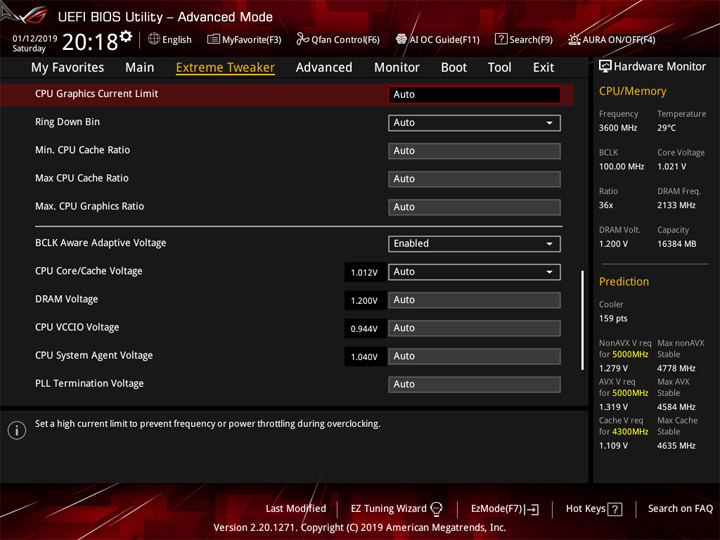Click the settings list vertical scrollbar
This screenshot has height=540, width=720.
click(583, 320)
